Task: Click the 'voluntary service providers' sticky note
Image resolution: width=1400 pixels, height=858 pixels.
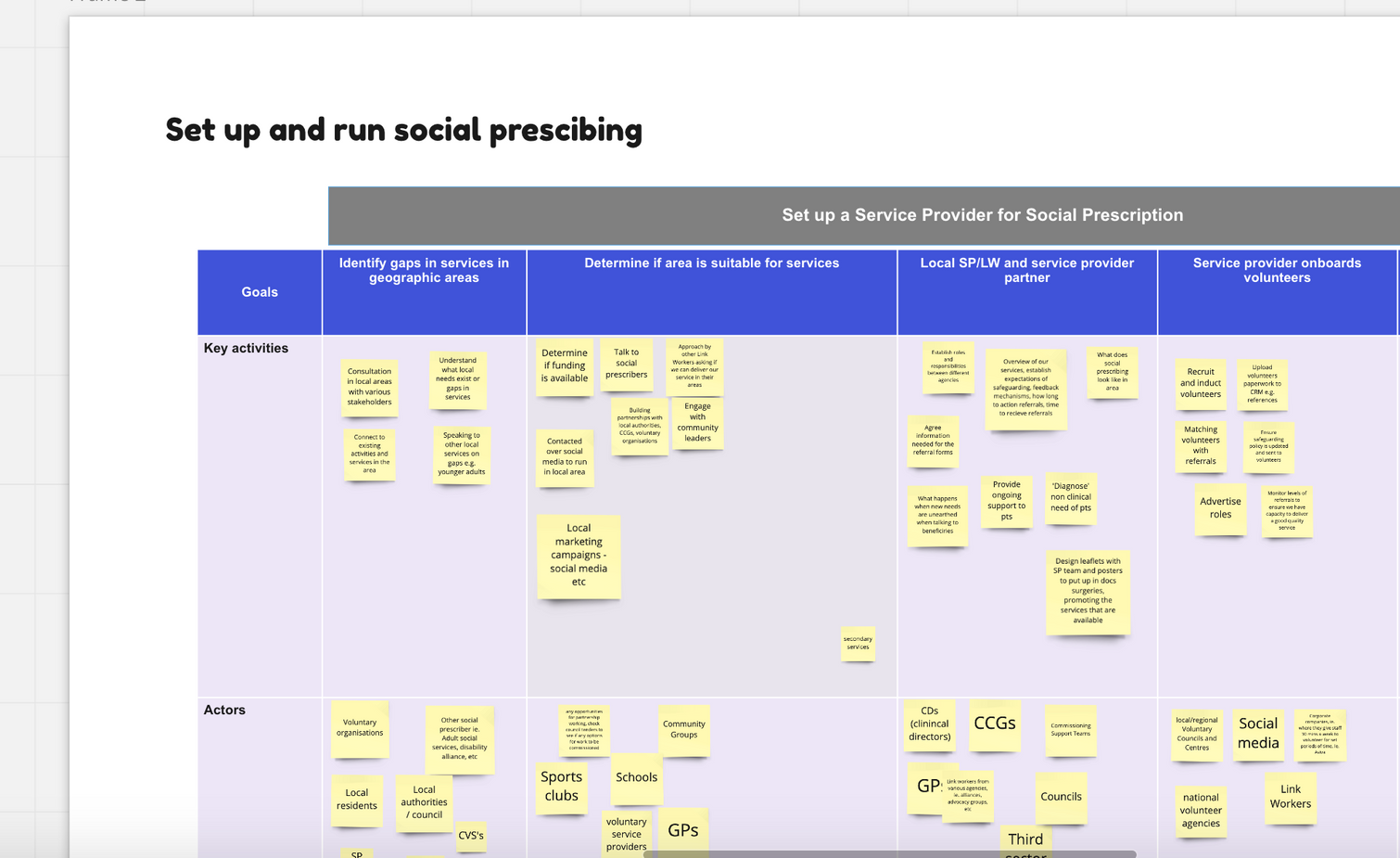Action: [626, 832]
